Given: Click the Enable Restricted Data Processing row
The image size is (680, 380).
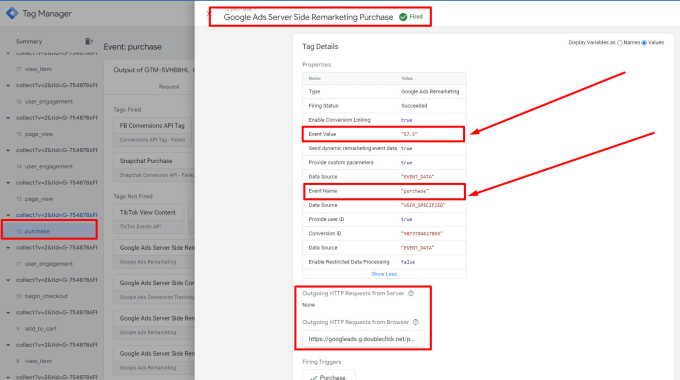Looking at the screenshot, I should [x=384, y=262].
